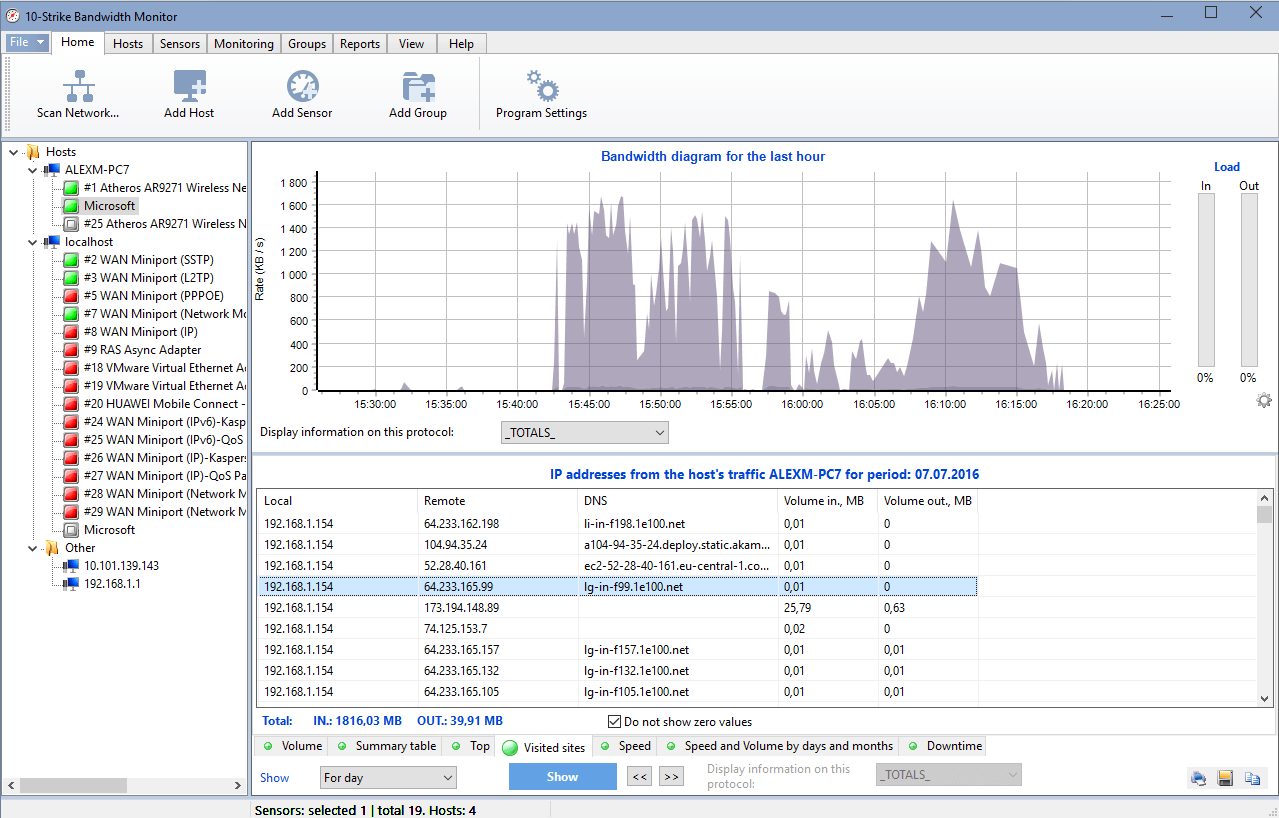Click the save floppy disk icon

point(1225,778)
